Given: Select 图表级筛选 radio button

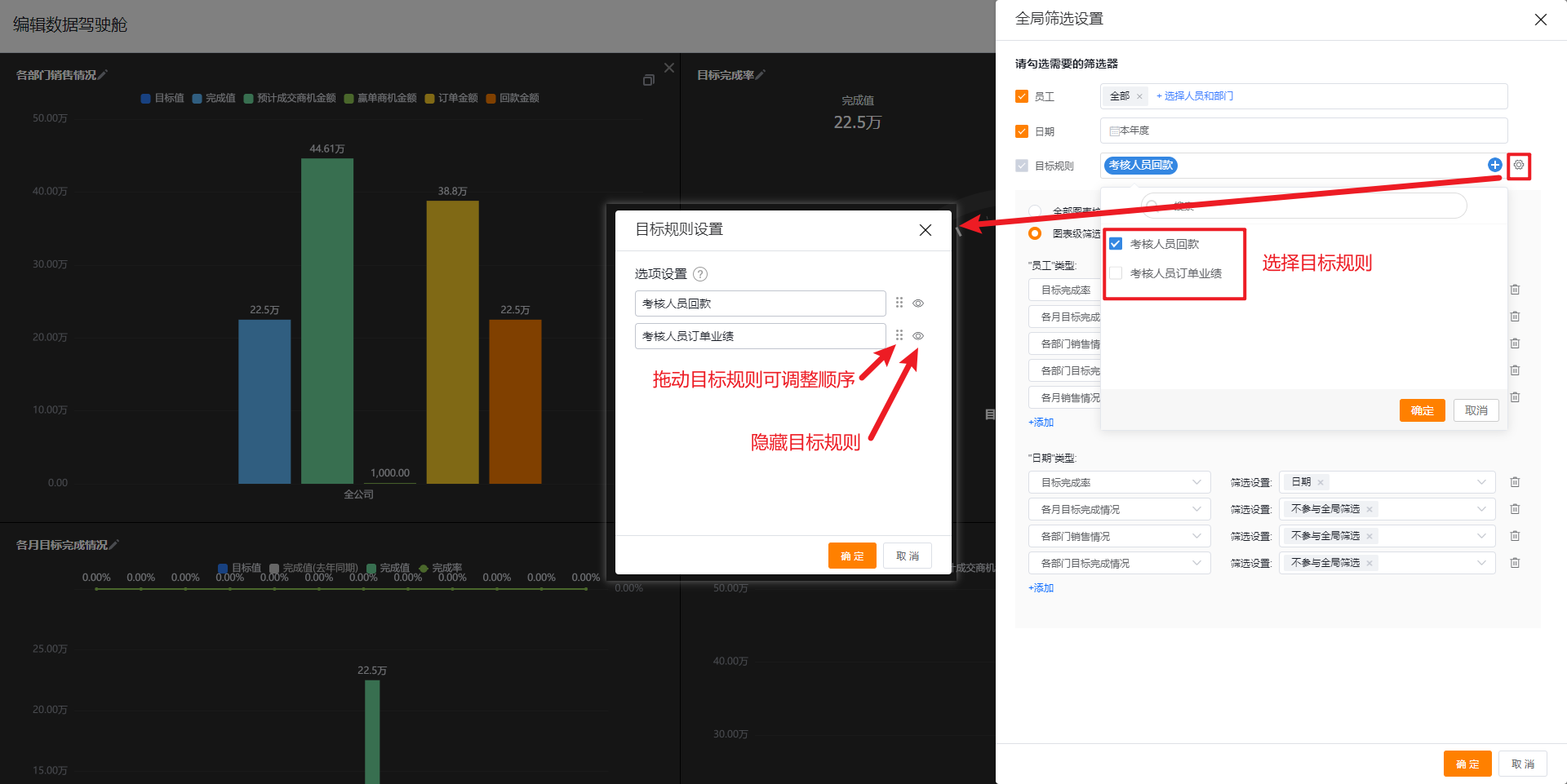Looking at the screenshot, I should [1035, 233].
